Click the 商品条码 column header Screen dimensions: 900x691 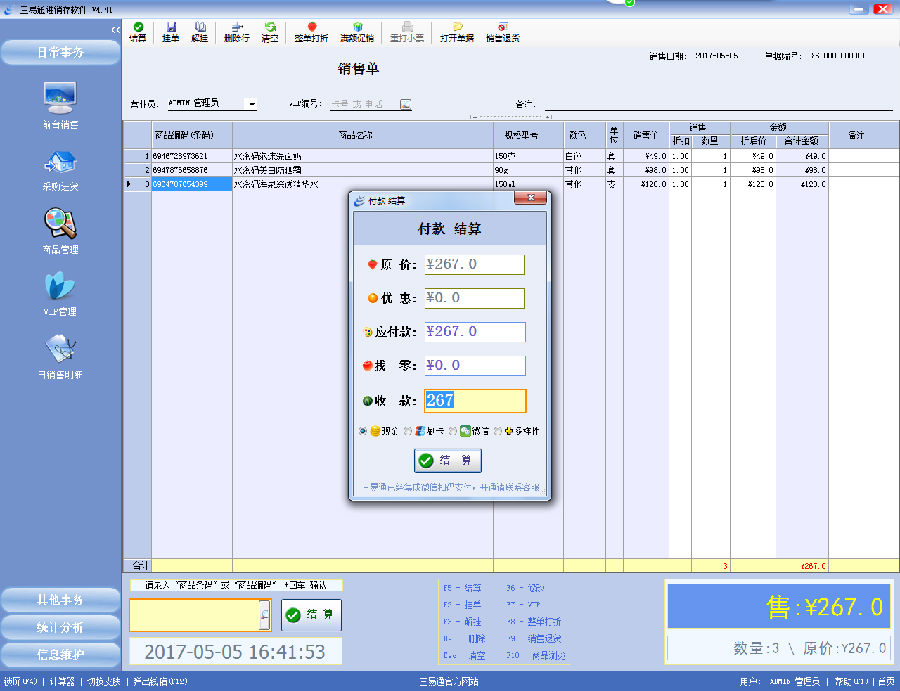(192, 135)
